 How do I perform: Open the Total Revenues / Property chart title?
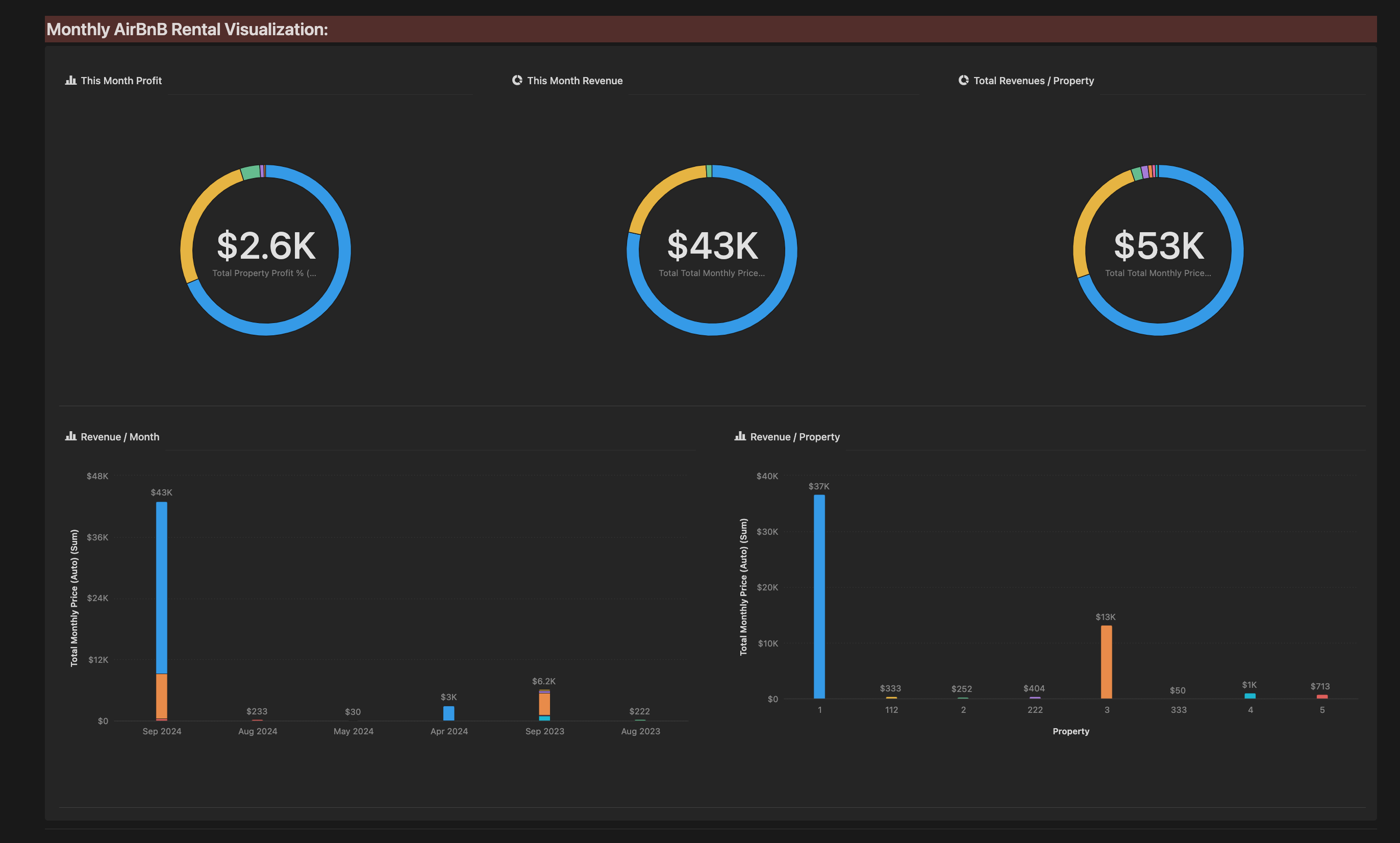click(x=1034, y=81)
